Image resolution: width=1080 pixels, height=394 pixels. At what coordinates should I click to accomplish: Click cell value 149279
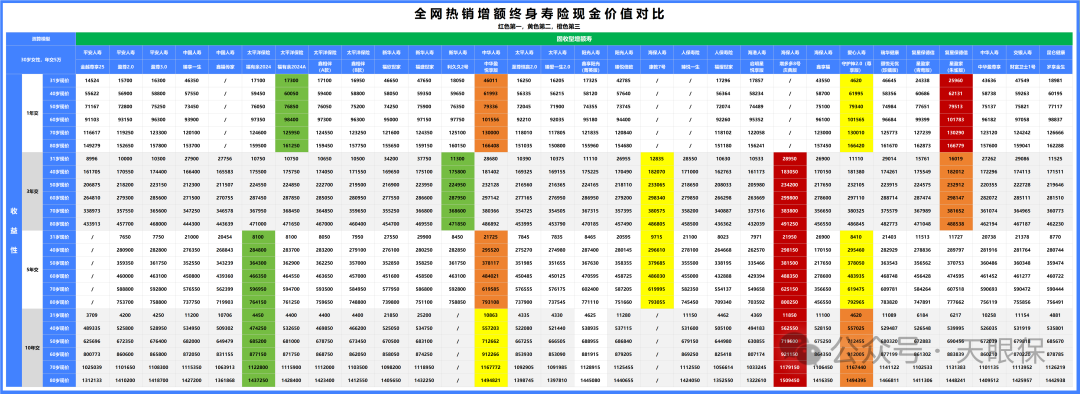pyautogui.click(x=92, y=145)
